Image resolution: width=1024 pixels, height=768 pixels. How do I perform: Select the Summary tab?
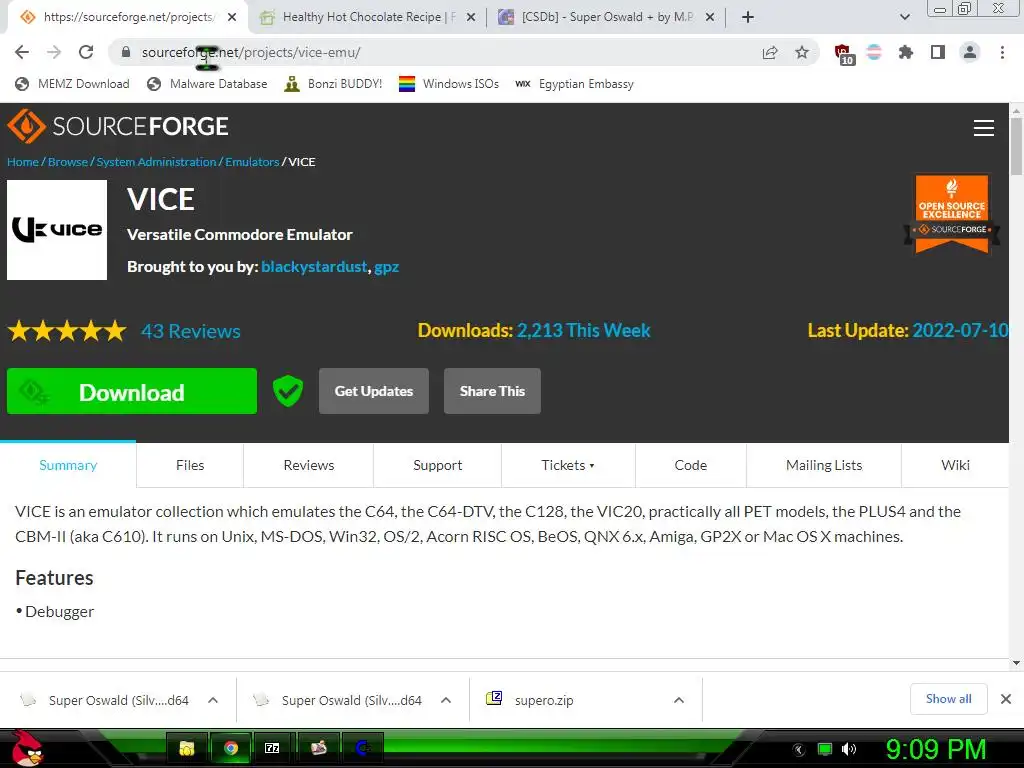point(68,465)
